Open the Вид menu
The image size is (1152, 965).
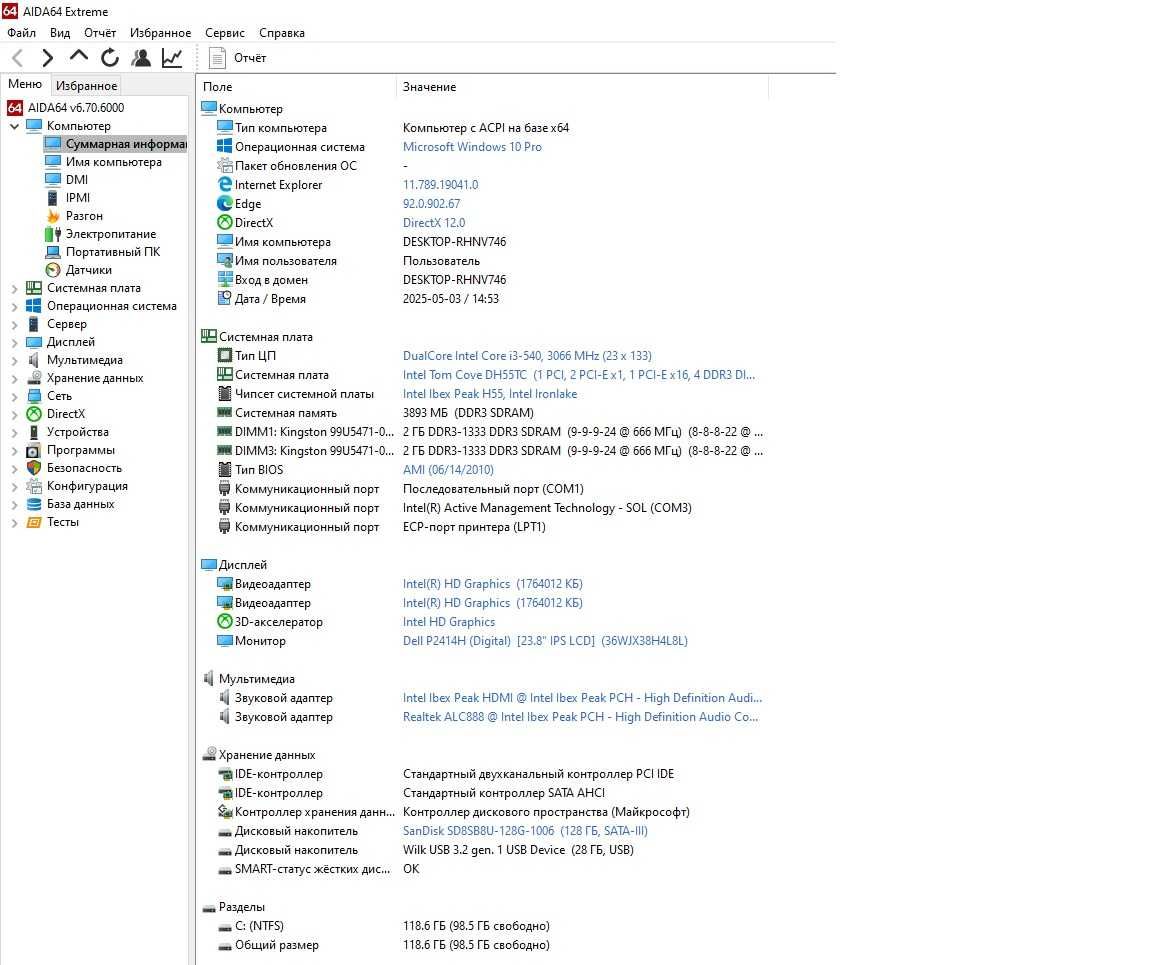tap(60, 32)
